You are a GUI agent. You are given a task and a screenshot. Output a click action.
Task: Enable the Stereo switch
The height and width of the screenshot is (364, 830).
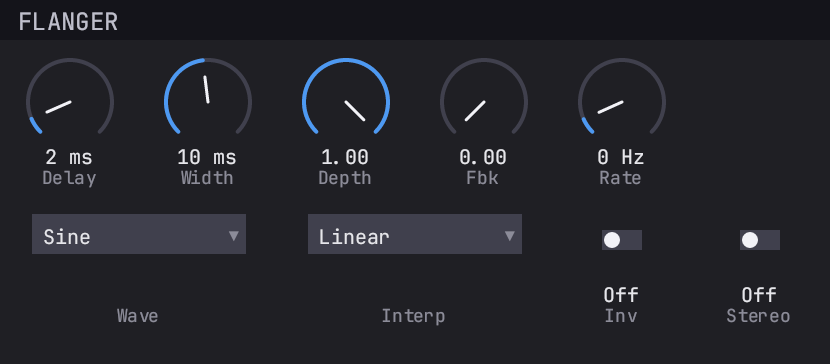pos(760,240)
